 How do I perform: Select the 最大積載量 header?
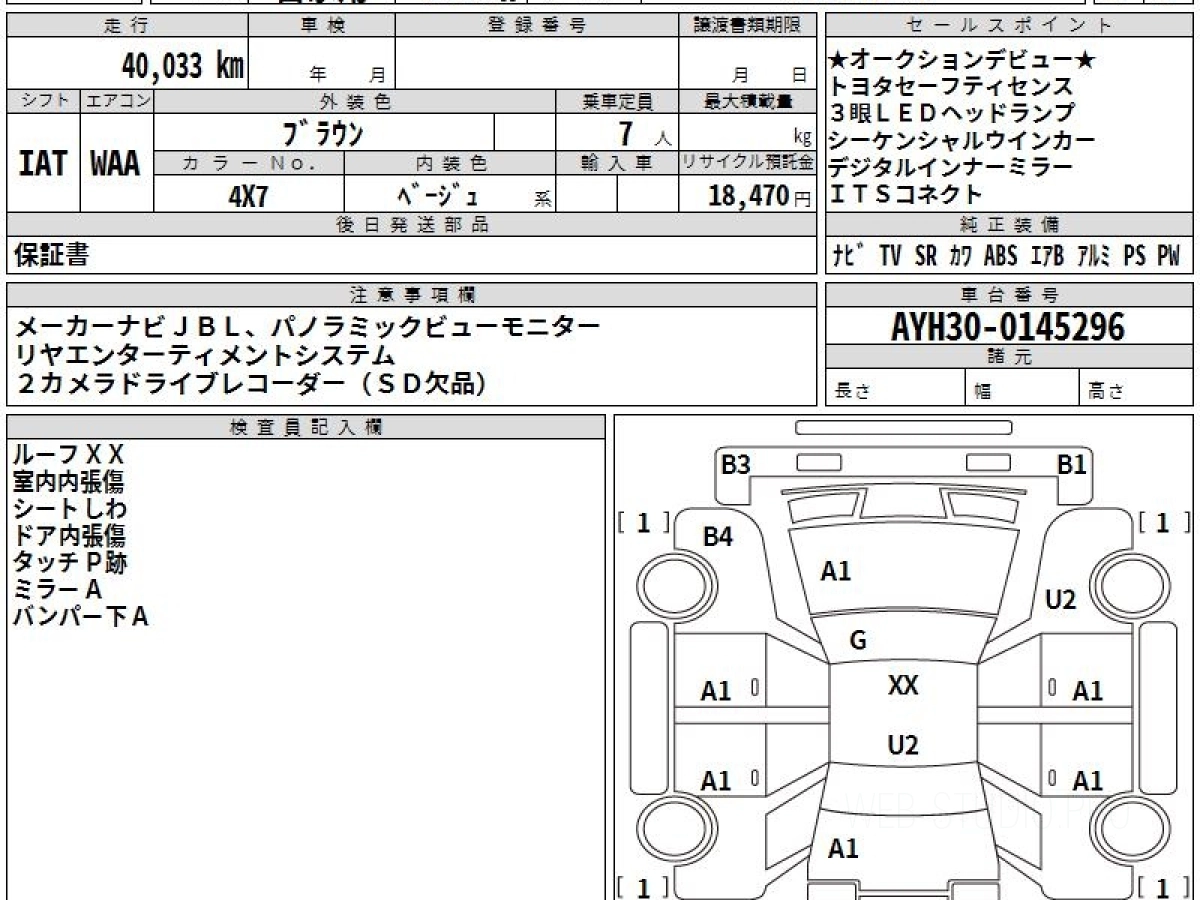pyautogui.click(x=749, y=102)
